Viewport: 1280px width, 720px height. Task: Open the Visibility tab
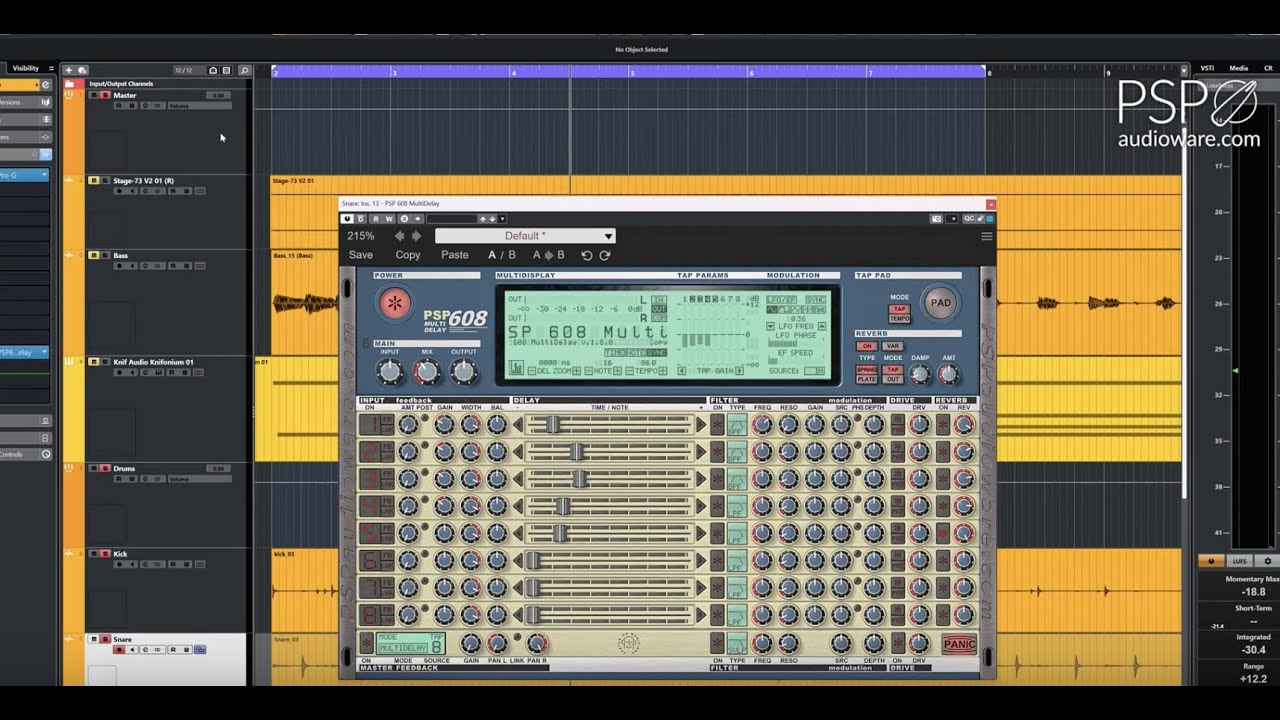(25, 68)
